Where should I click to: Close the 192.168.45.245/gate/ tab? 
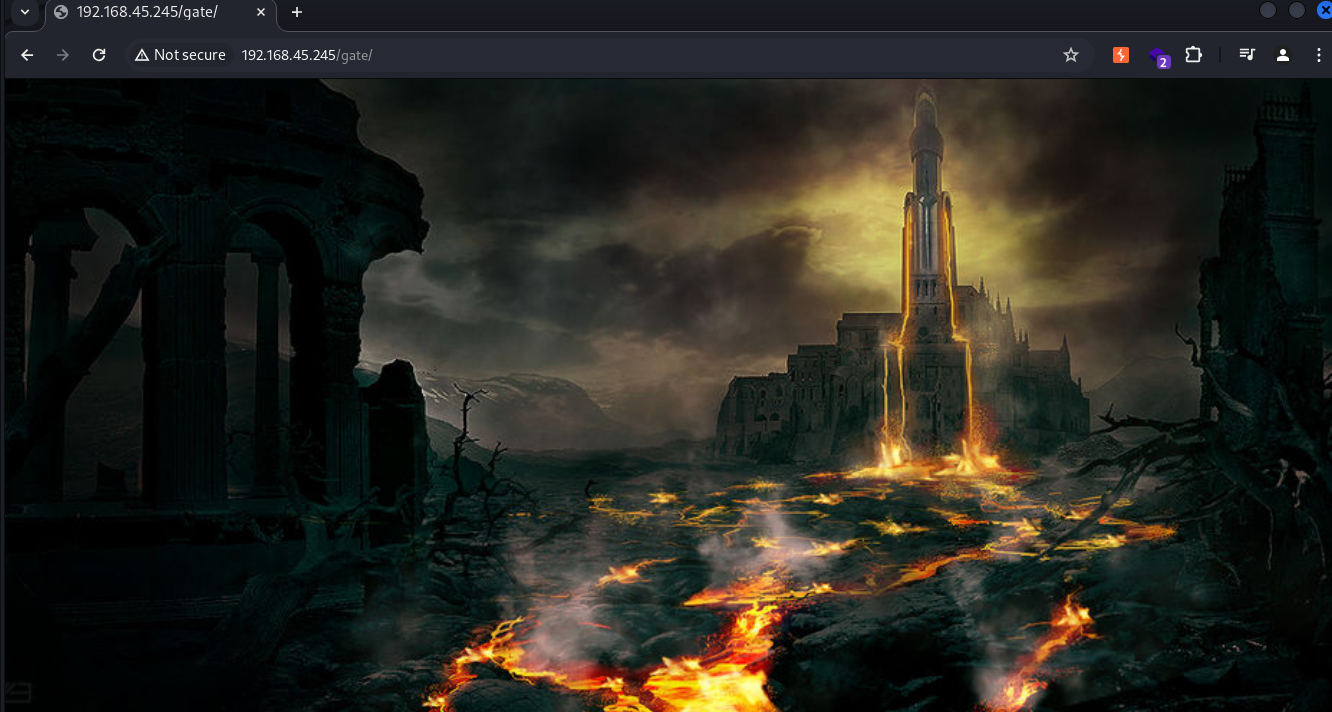(260, 12)
